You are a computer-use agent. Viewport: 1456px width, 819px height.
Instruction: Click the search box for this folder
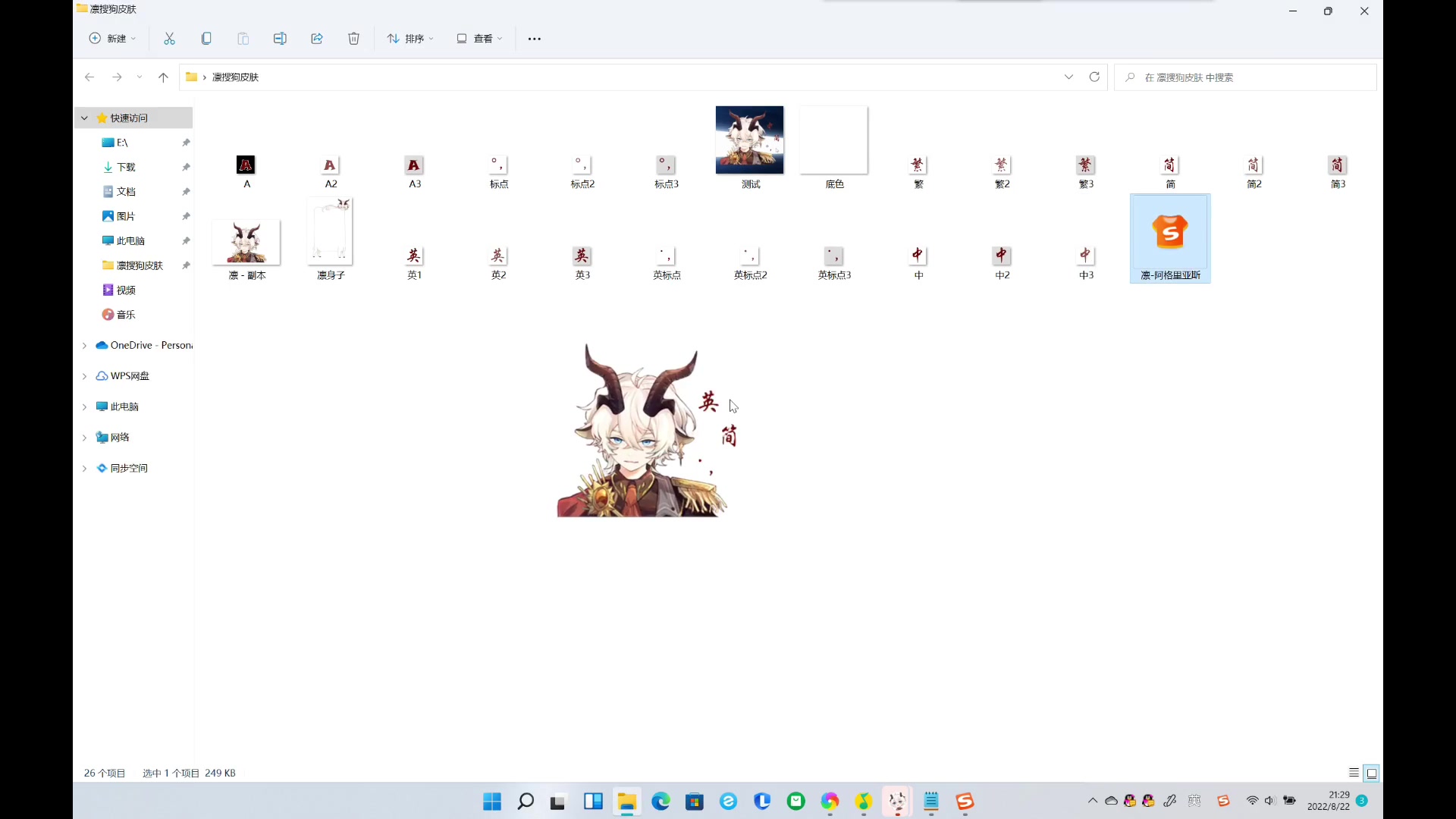point(1244,77)
